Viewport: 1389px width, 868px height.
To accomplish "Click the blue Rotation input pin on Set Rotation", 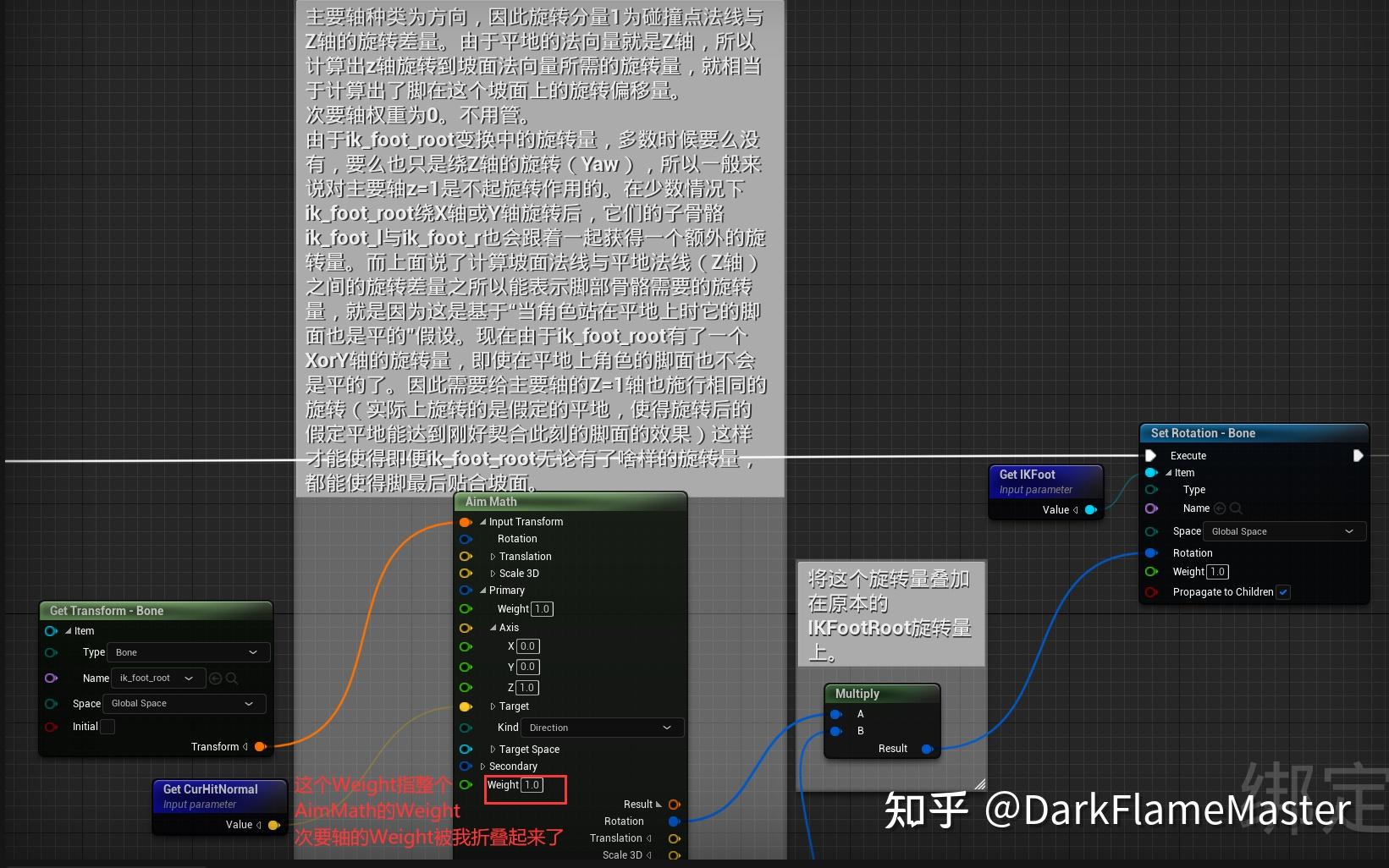I will click(x=1151, y=552).
